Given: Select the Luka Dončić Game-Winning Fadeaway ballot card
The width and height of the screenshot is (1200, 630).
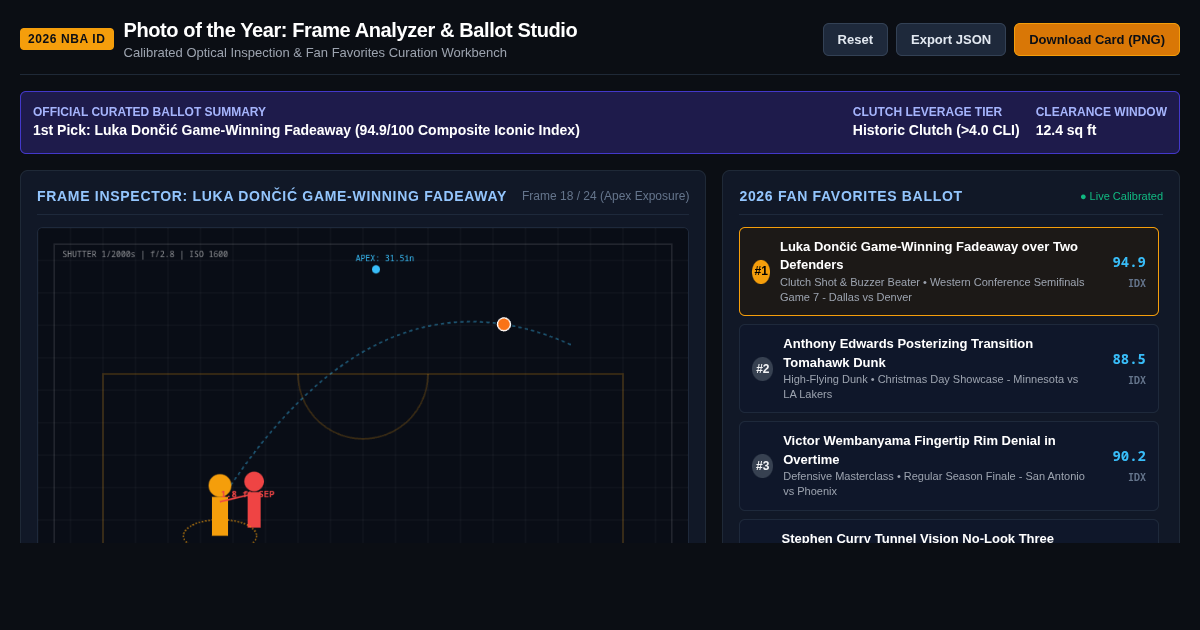Looking at the screenshot, I should pos(949,271).
